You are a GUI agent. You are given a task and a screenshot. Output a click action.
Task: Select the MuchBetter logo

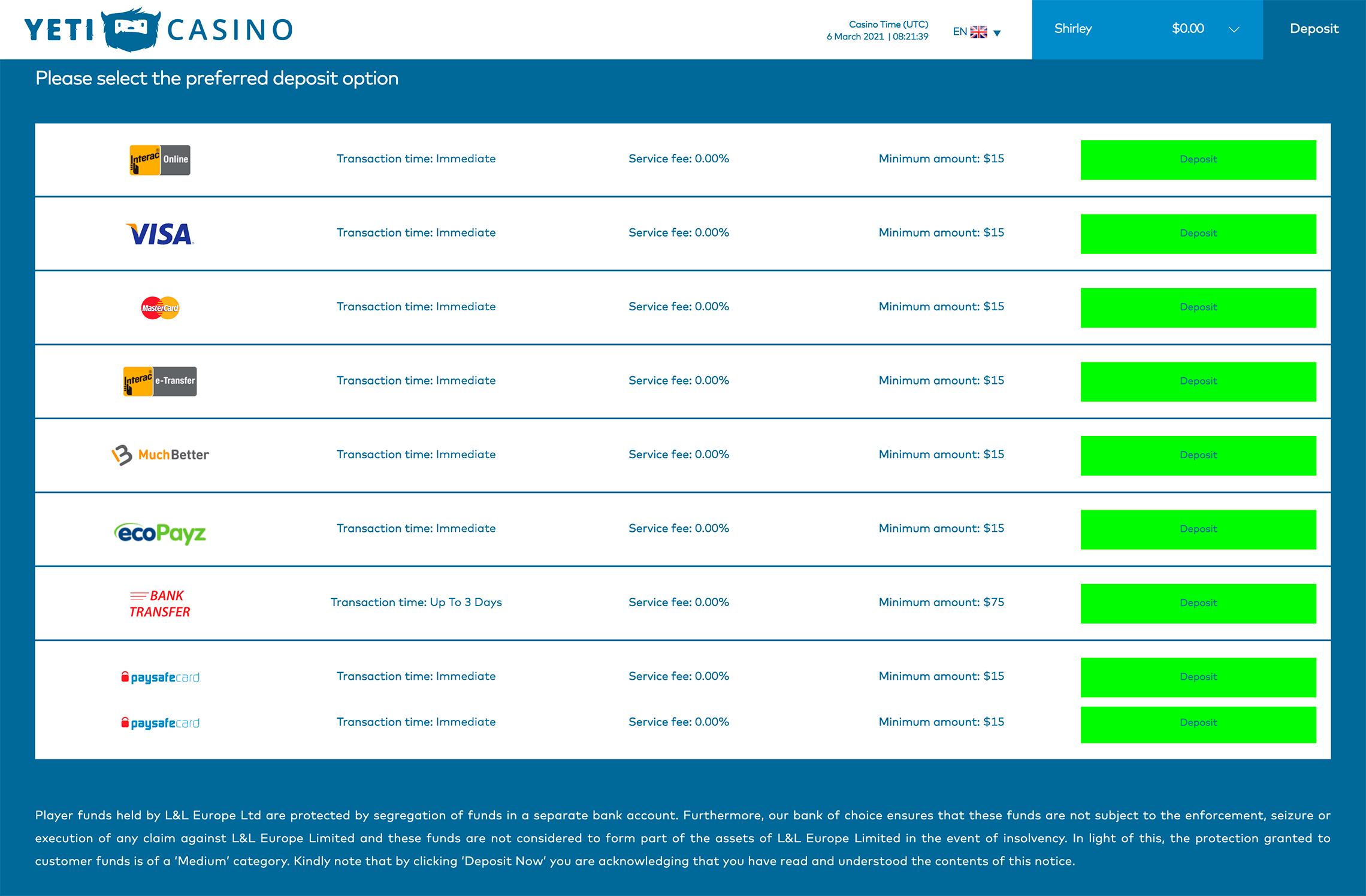(x=160, y=455)
